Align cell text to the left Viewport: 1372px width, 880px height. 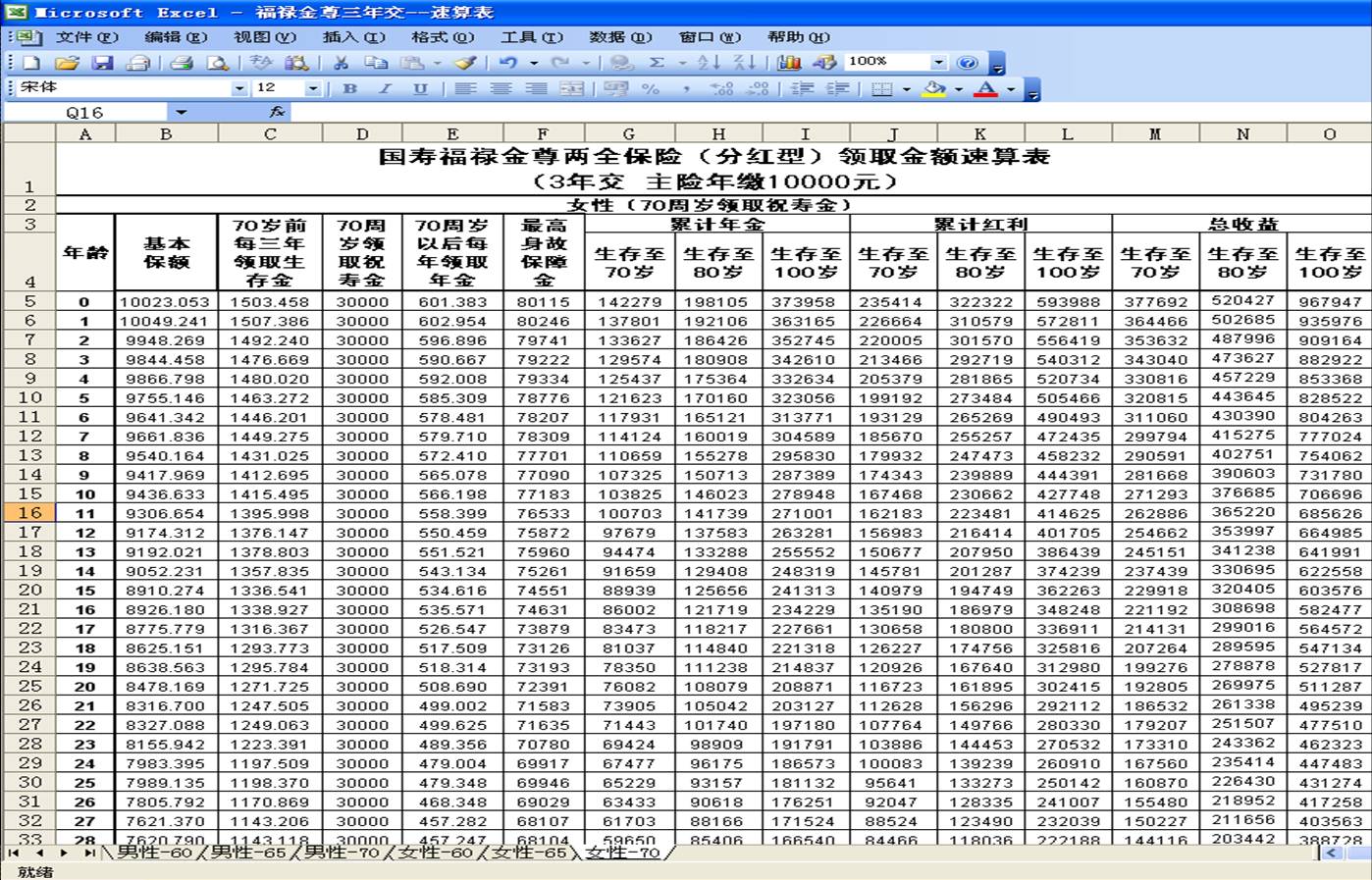tap(465, 89)
